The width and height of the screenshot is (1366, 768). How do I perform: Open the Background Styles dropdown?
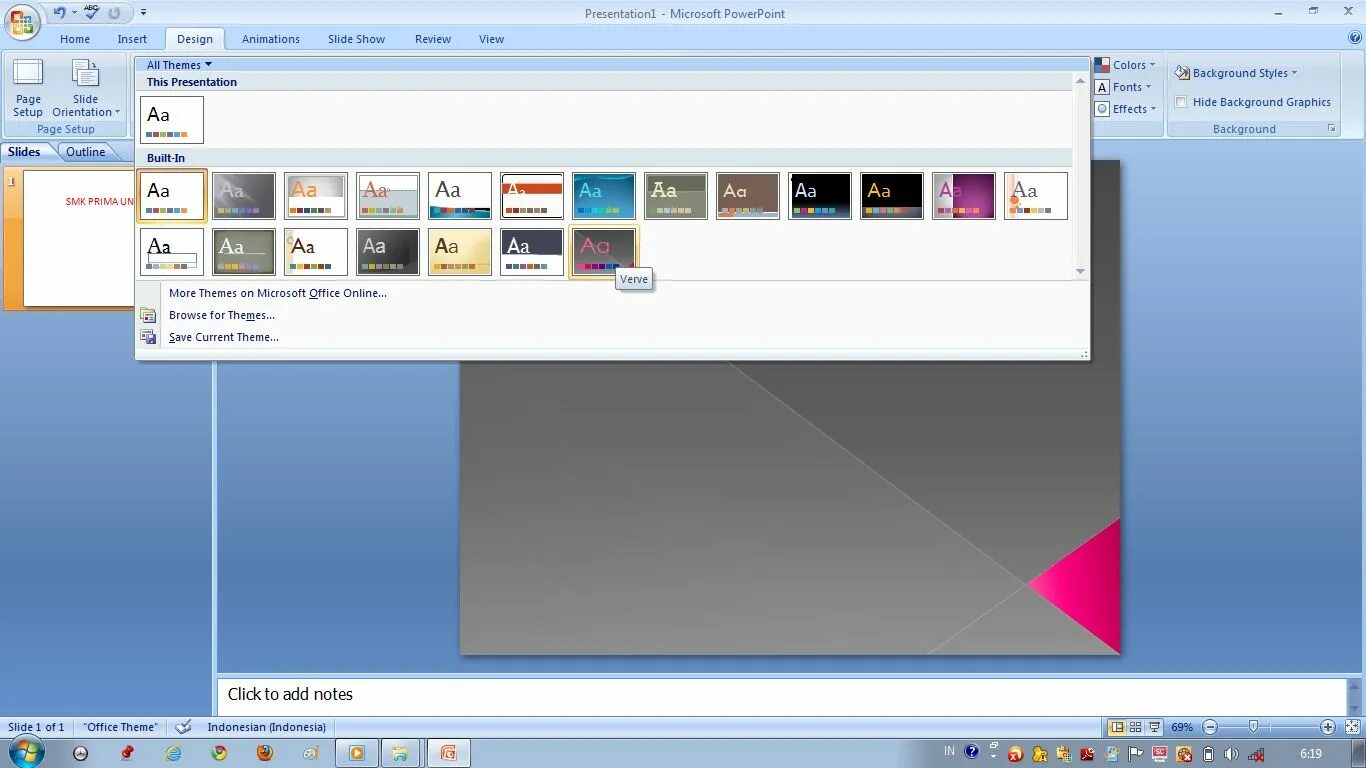tap(1236, 73)
